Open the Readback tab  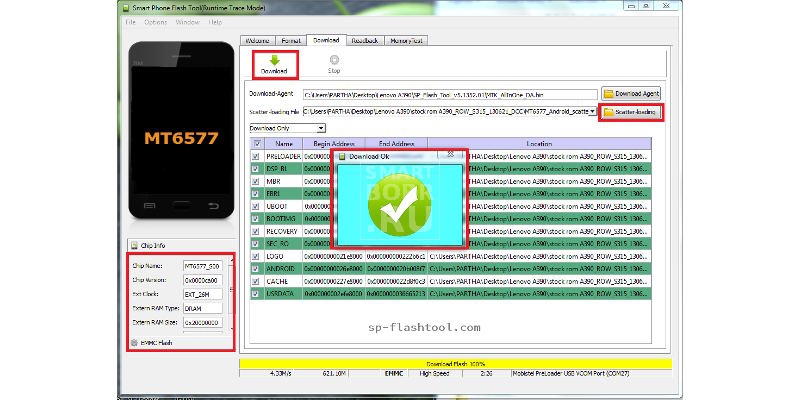[x=365, y=40]
